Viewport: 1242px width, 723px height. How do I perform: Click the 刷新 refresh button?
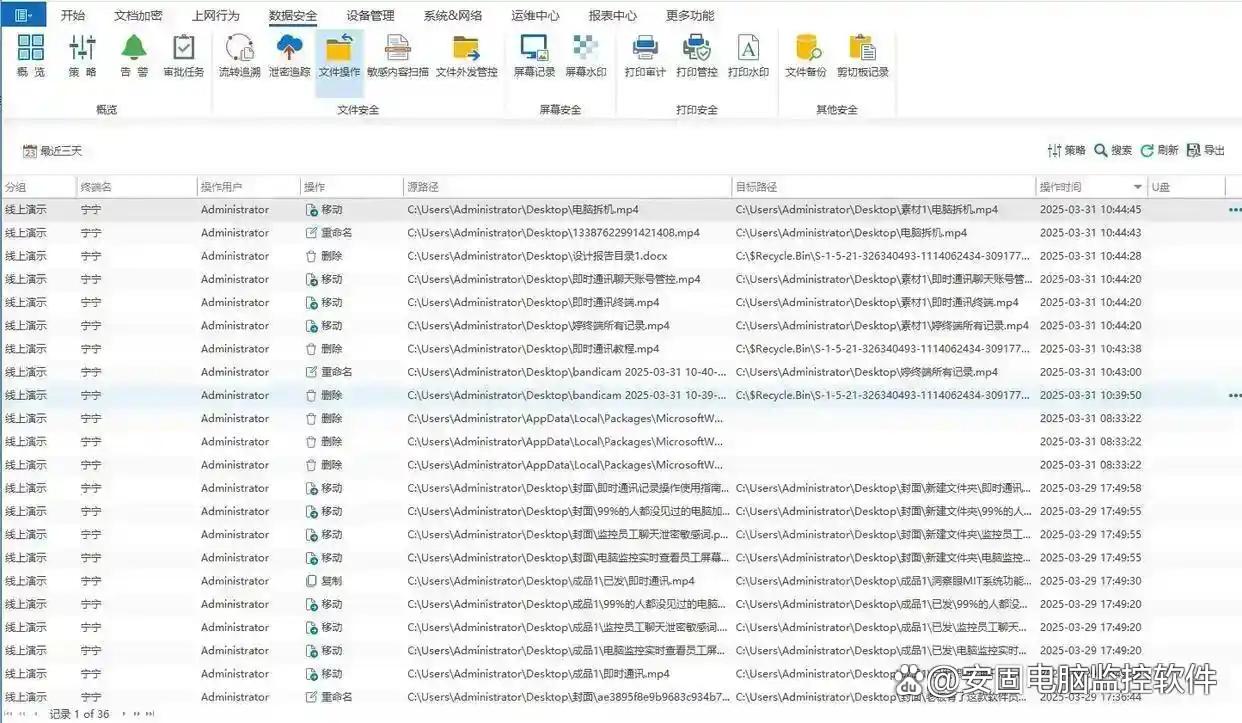1159,151
